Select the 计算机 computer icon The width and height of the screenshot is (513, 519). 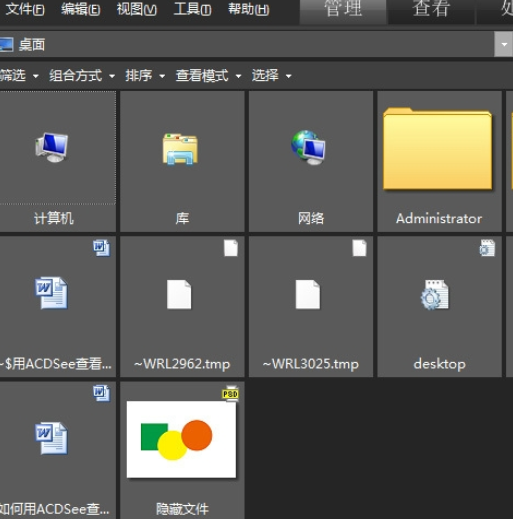[x=52, y=147]
